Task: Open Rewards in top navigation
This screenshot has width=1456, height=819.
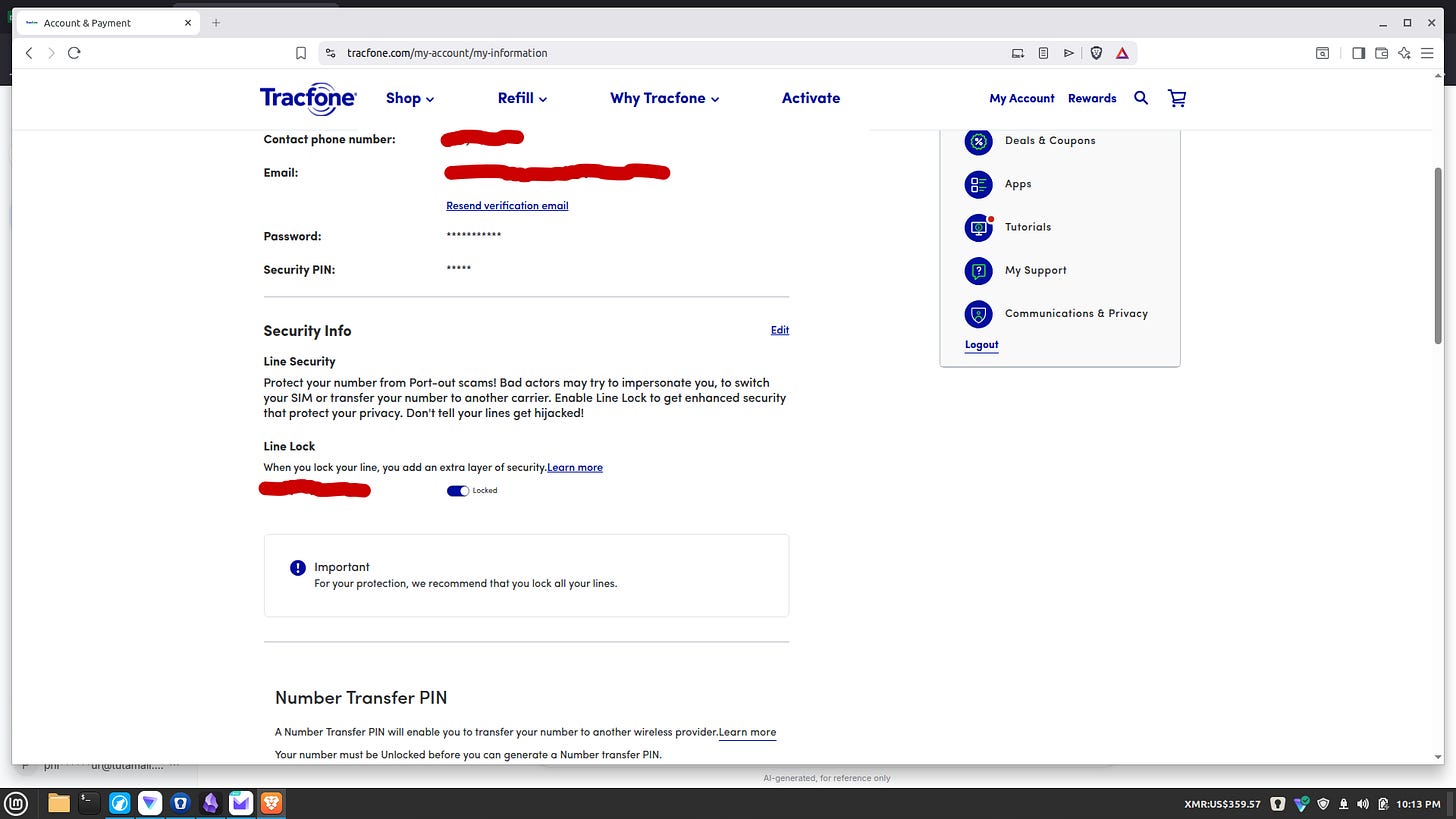Action: (x=1092, y=98)
